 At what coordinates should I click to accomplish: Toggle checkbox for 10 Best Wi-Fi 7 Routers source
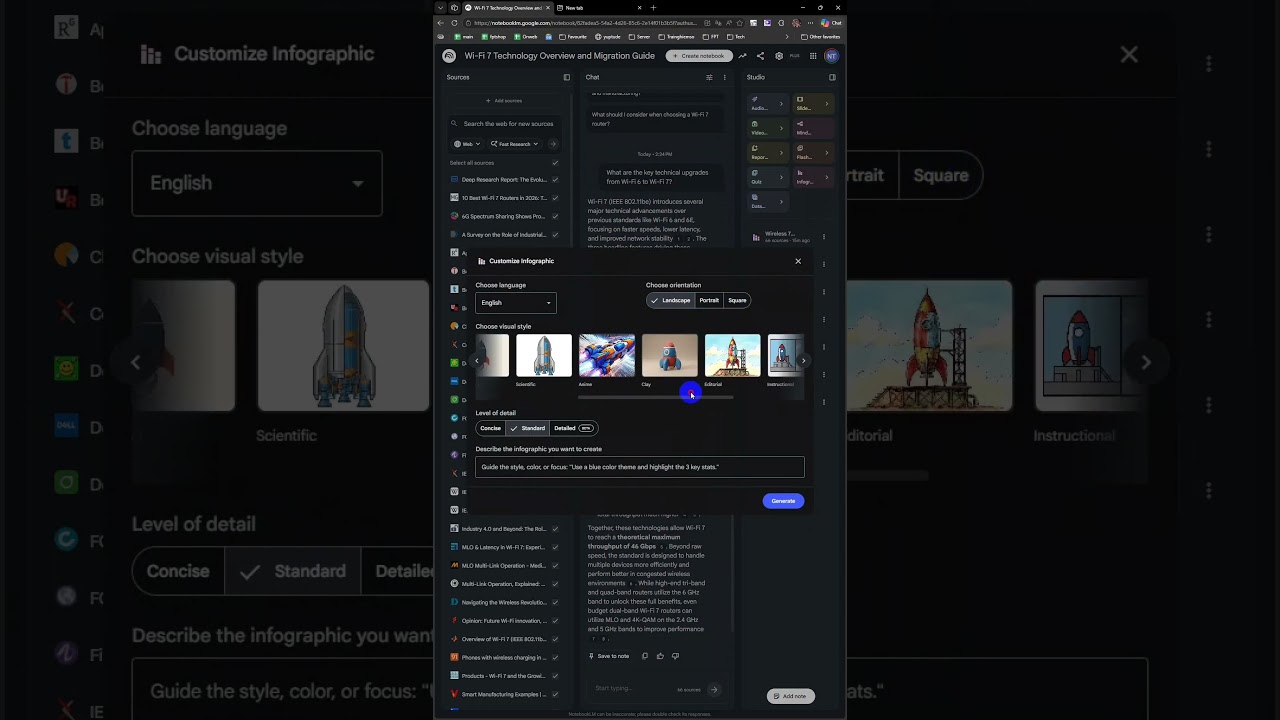pos(555,198)
